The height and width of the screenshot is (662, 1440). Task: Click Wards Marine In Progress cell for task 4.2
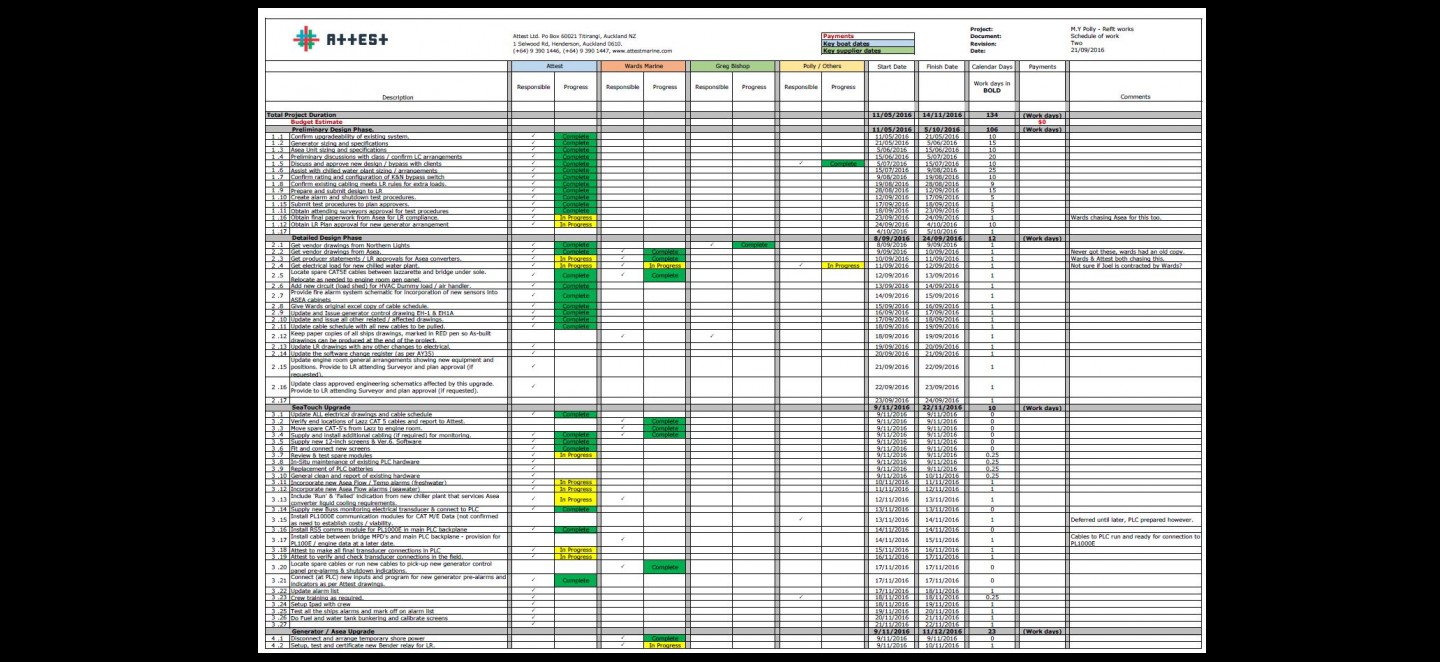tap(665, 645)
